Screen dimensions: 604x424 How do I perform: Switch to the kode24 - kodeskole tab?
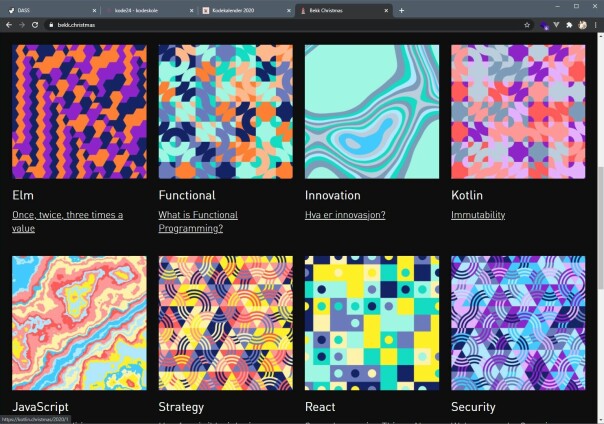(x=149, y=11)
